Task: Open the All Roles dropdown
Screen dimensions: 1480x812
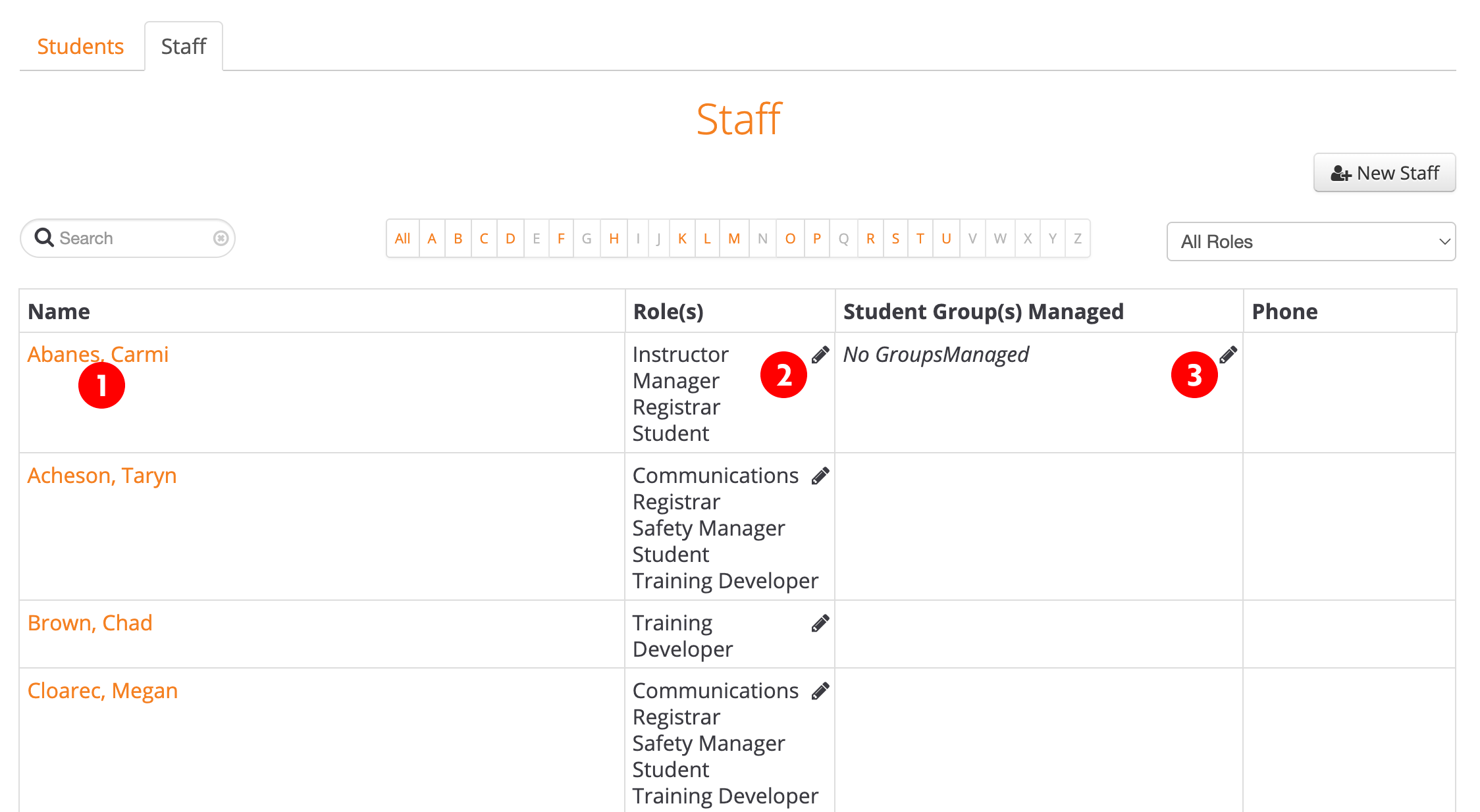Action: coord(1310,241)
